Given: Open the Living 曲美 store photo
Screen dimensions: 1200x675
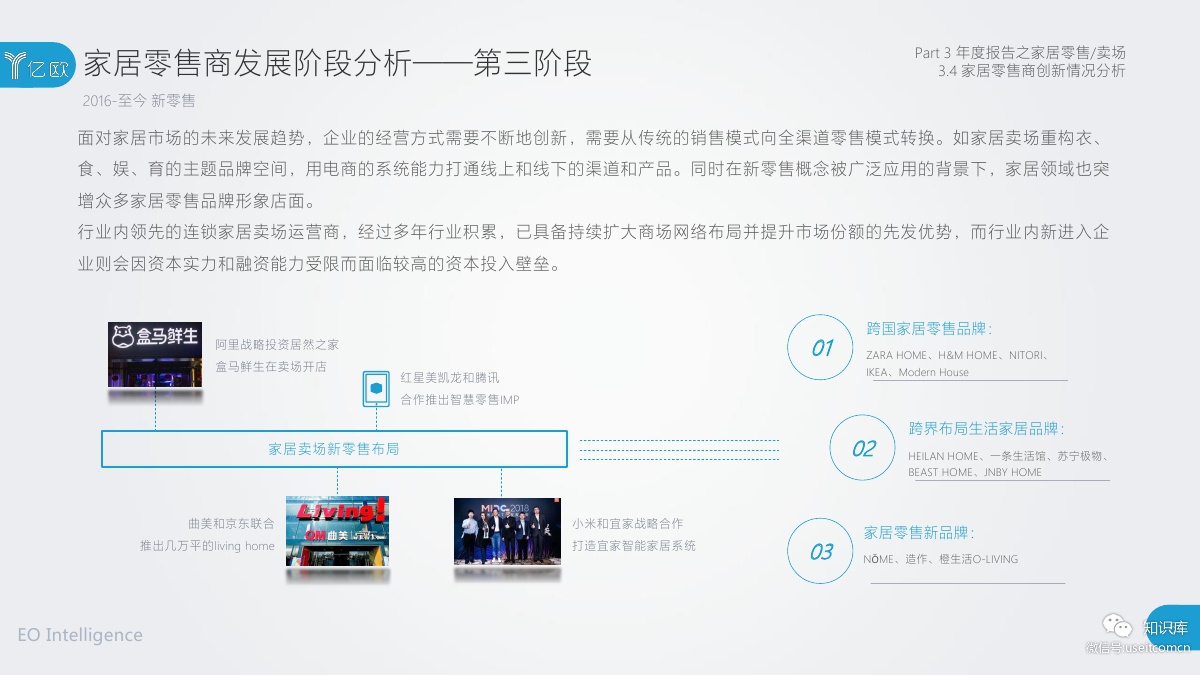Looking at the screenshot, I should point(337,531).
